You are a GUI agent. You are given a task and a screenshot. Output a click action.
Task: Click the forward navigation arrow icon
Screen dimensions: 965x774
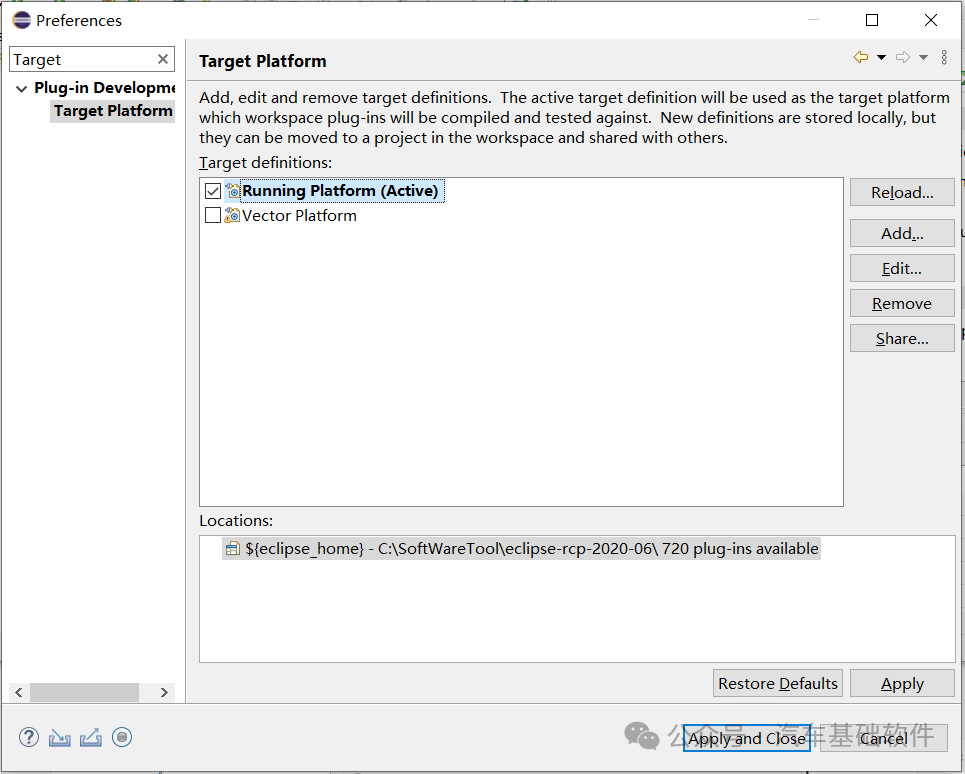[x=903, y=57]
